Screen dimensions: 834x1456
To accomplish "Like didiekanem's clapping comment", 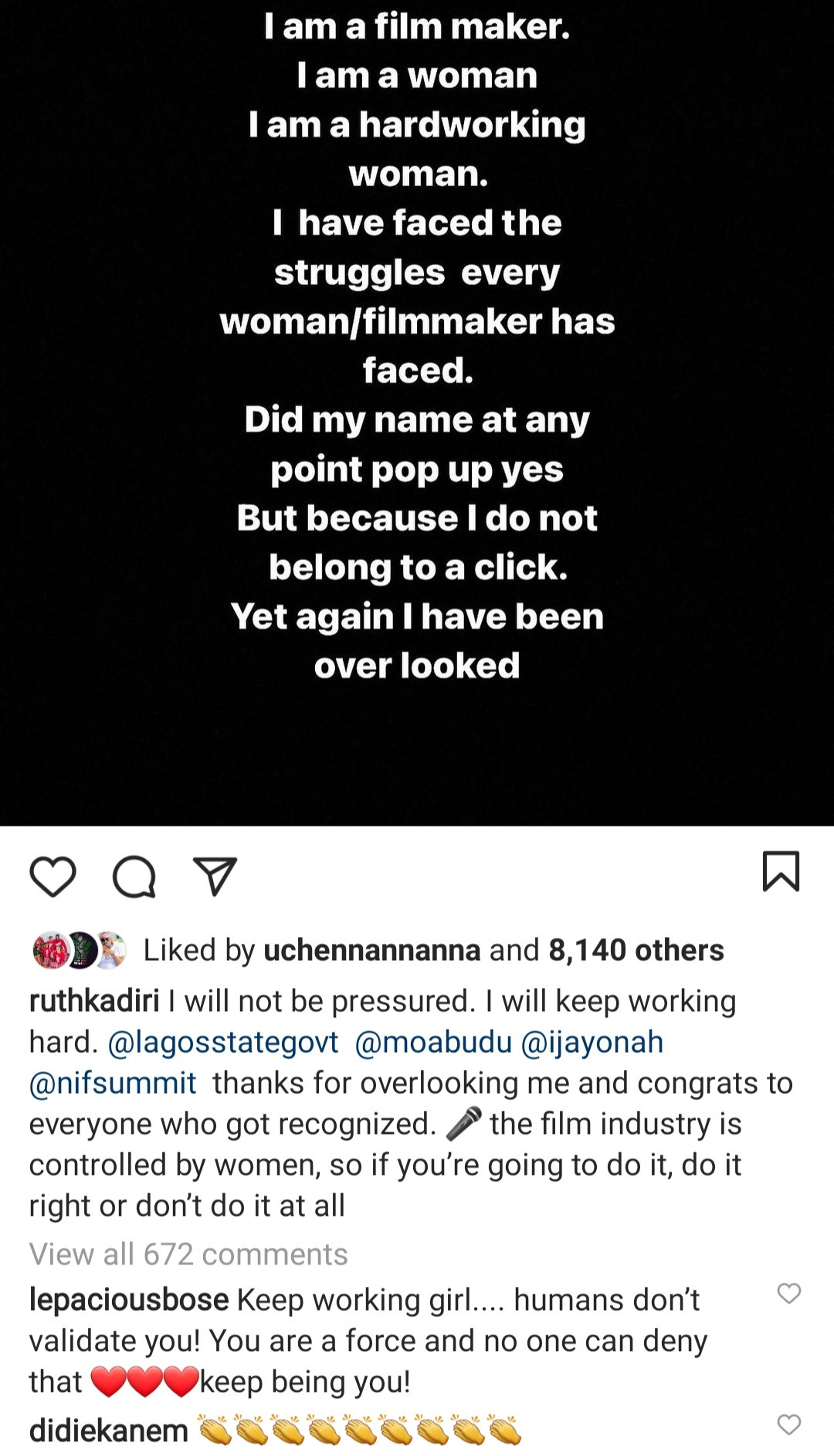I will 788,1424.
